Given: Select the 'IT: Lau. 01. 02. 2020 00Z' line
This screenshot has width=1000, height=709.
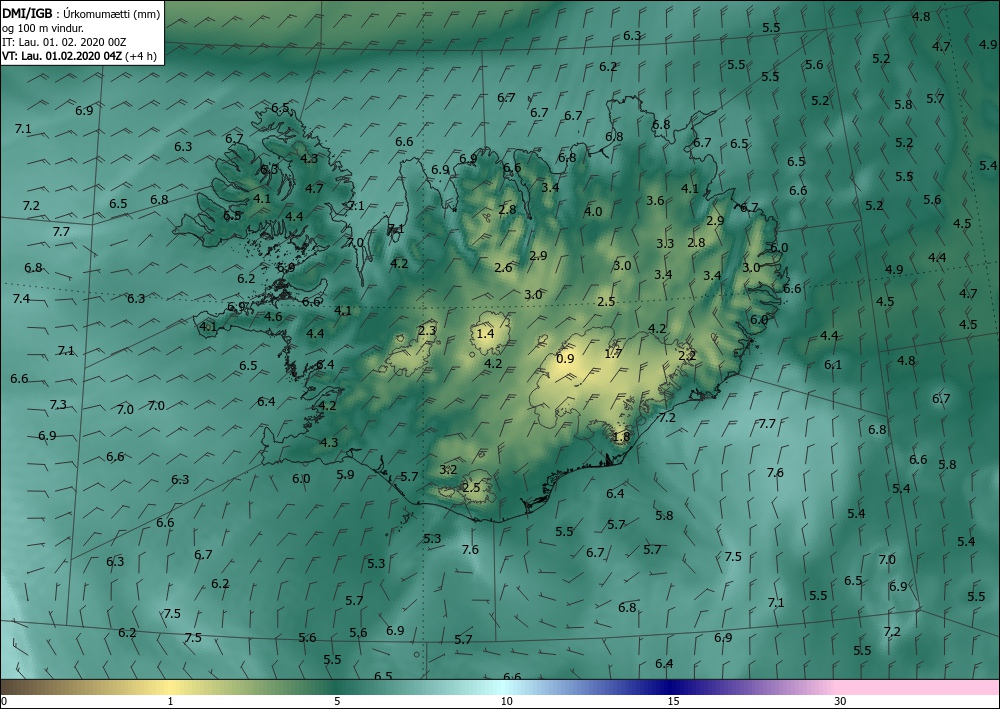Looking at the screenshot, I should (64, 42).
